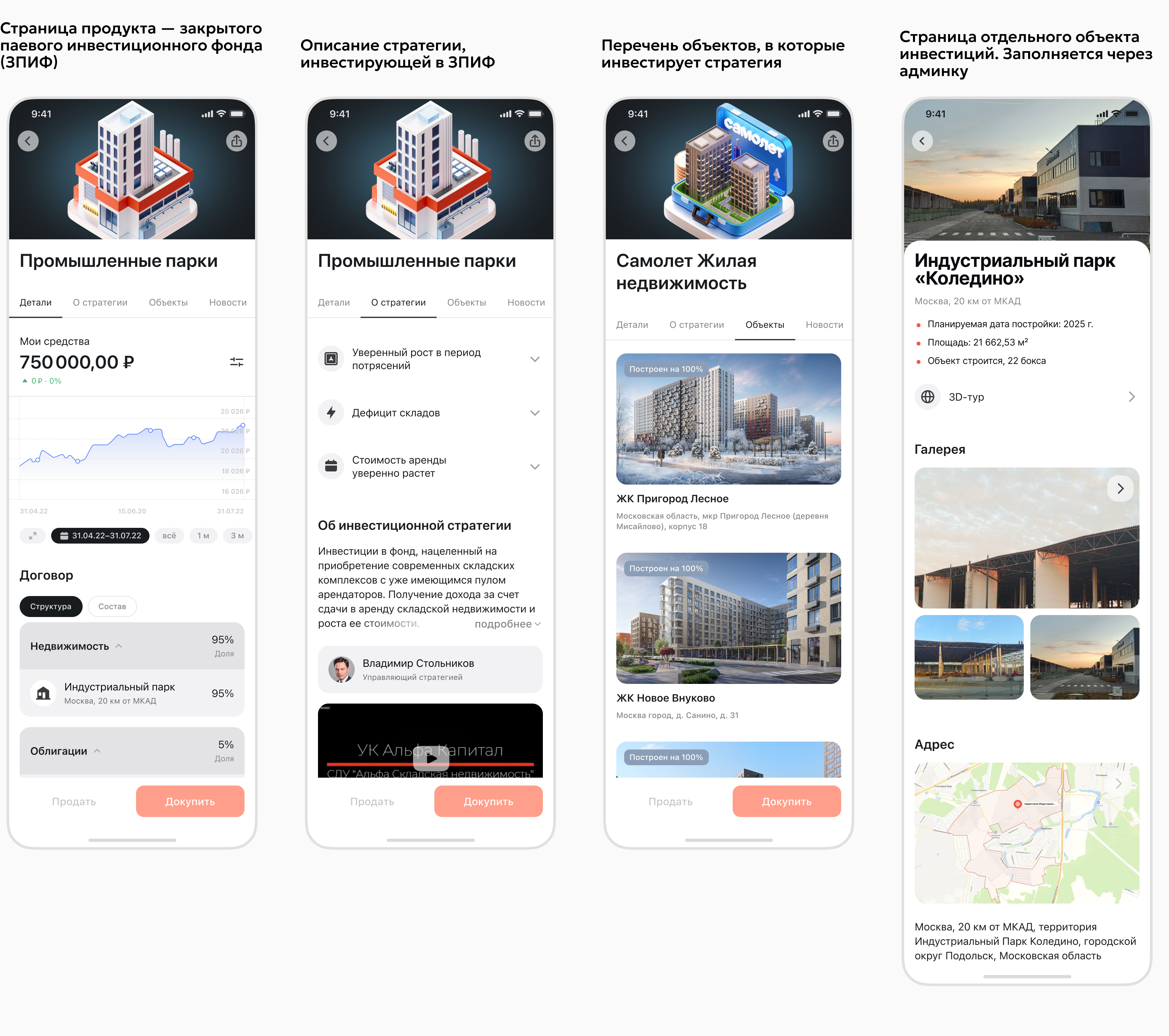Click the date range 31.04.22–31.07.22 chip
The width and height of the screenshot is (1169, 1036).
click(100, 535)
